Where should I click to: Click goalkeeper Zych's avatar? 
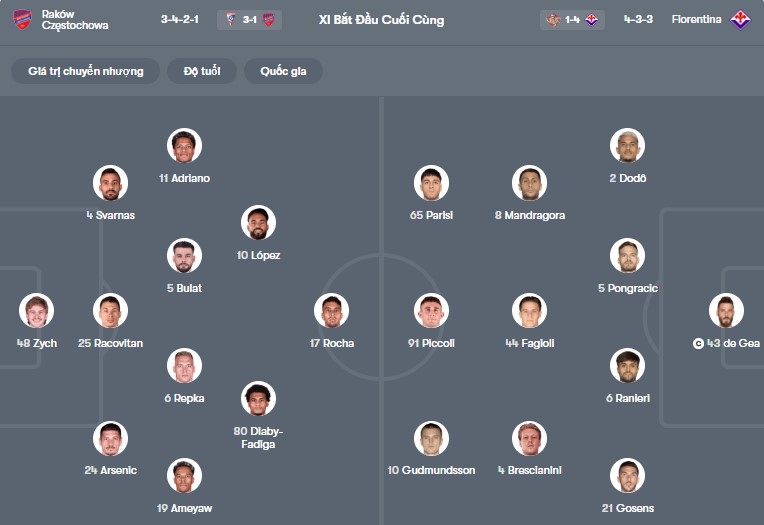37,311
